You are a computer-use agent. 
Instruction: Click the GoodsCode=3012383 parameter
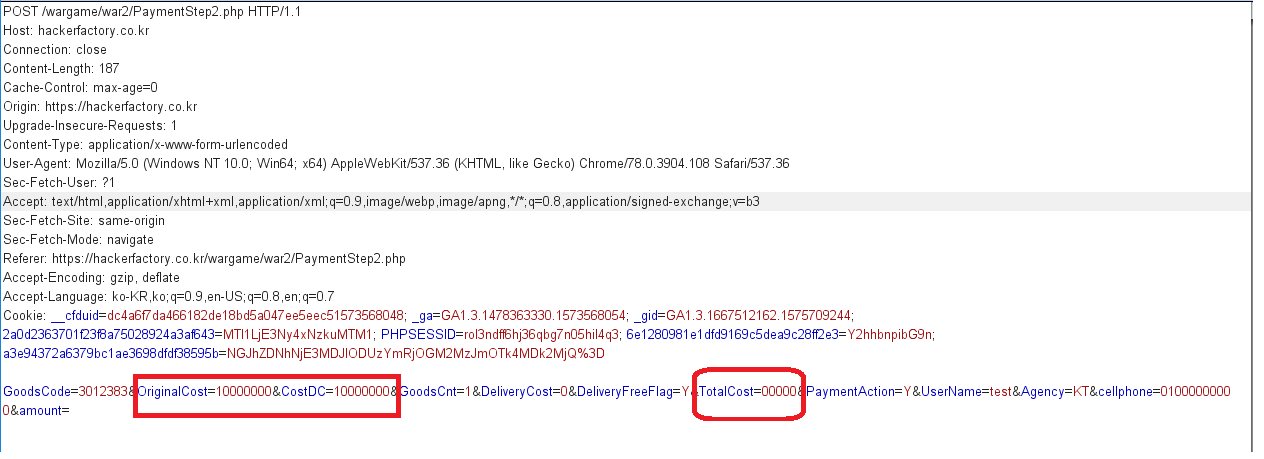click(x=66, y=391)
